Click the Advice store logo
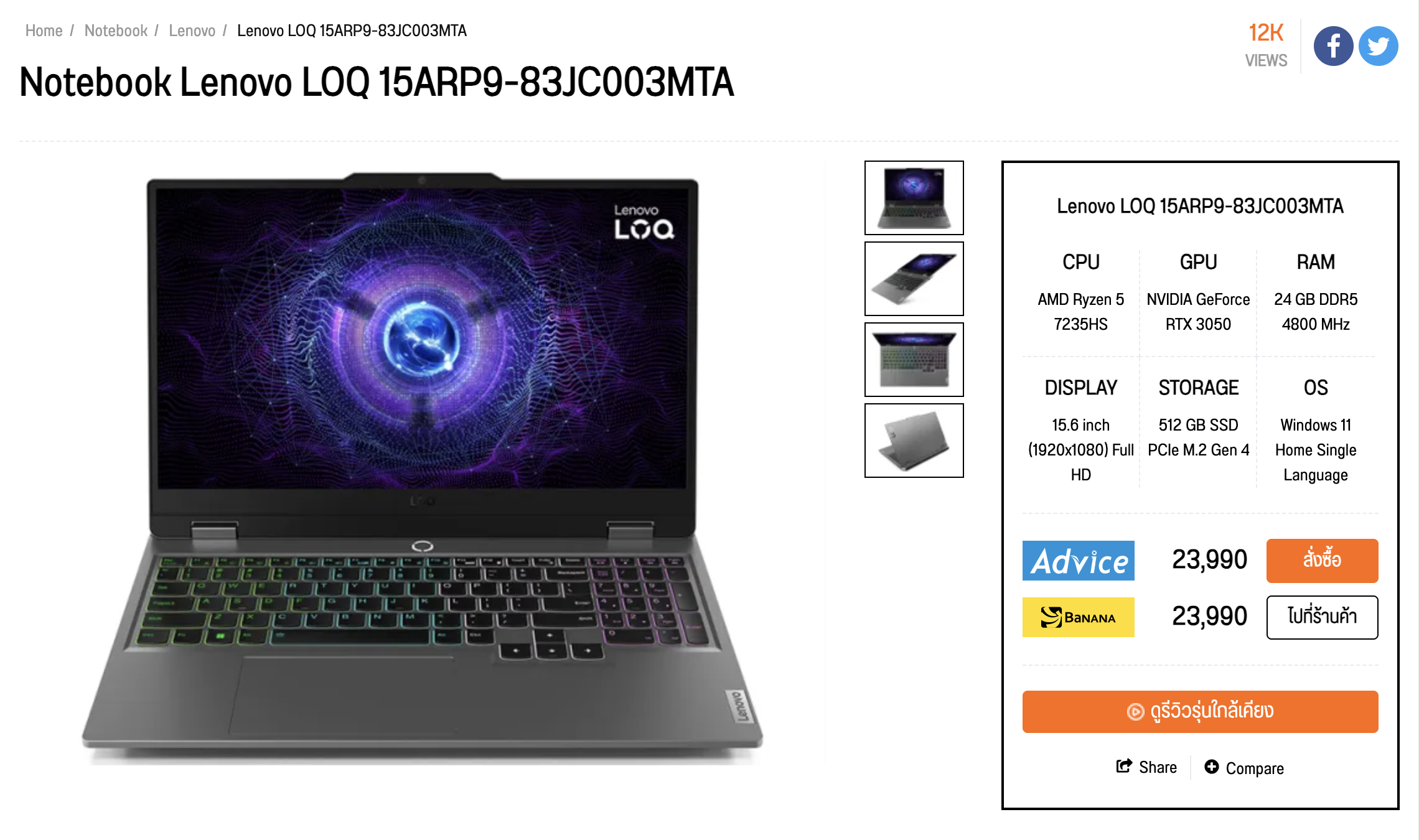The height and width of the screenshot is (840, 1419). tap(1079, 561)
